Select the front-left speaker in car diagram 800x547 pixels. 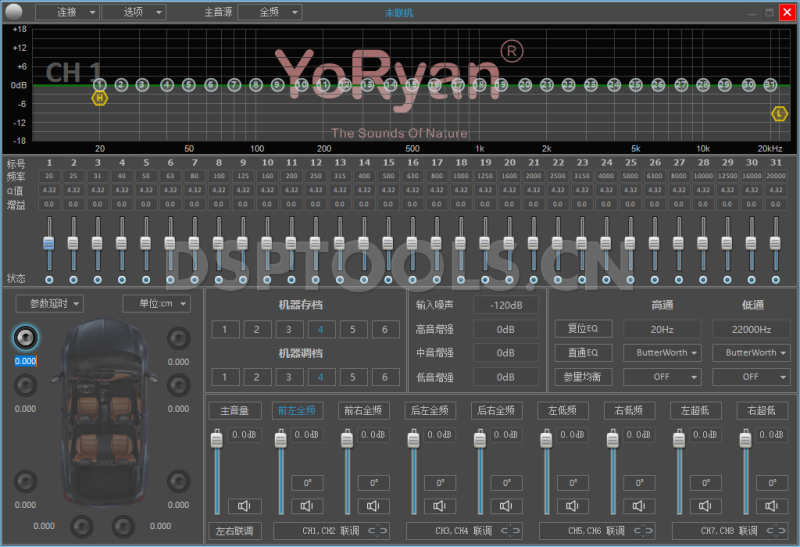pyautogui.click(x=24, y=337)
